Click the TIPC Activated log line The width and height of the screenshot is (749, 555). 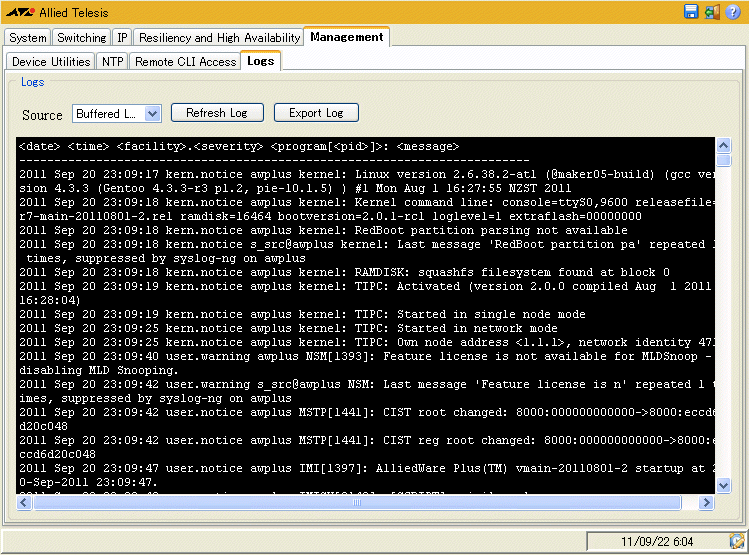[x=365, y=293]
